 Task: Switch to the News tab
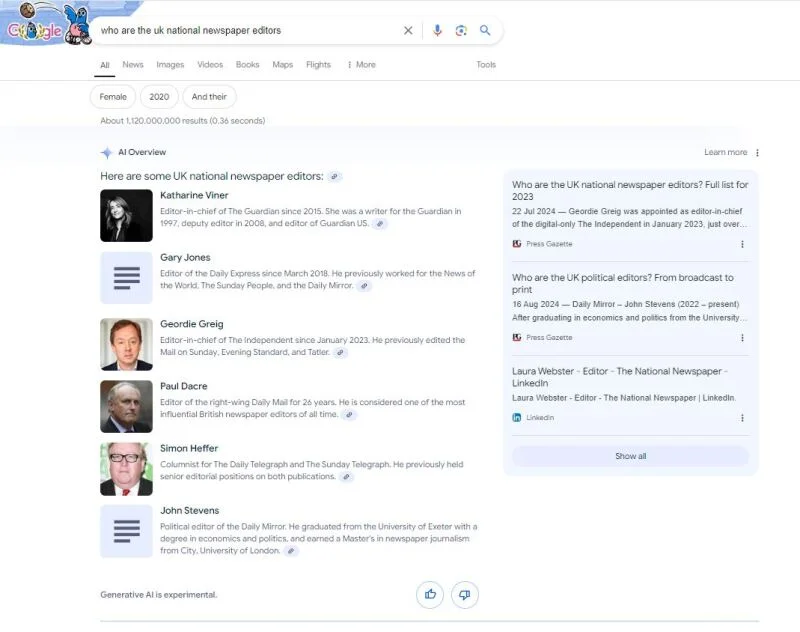[x=133, y=65]
